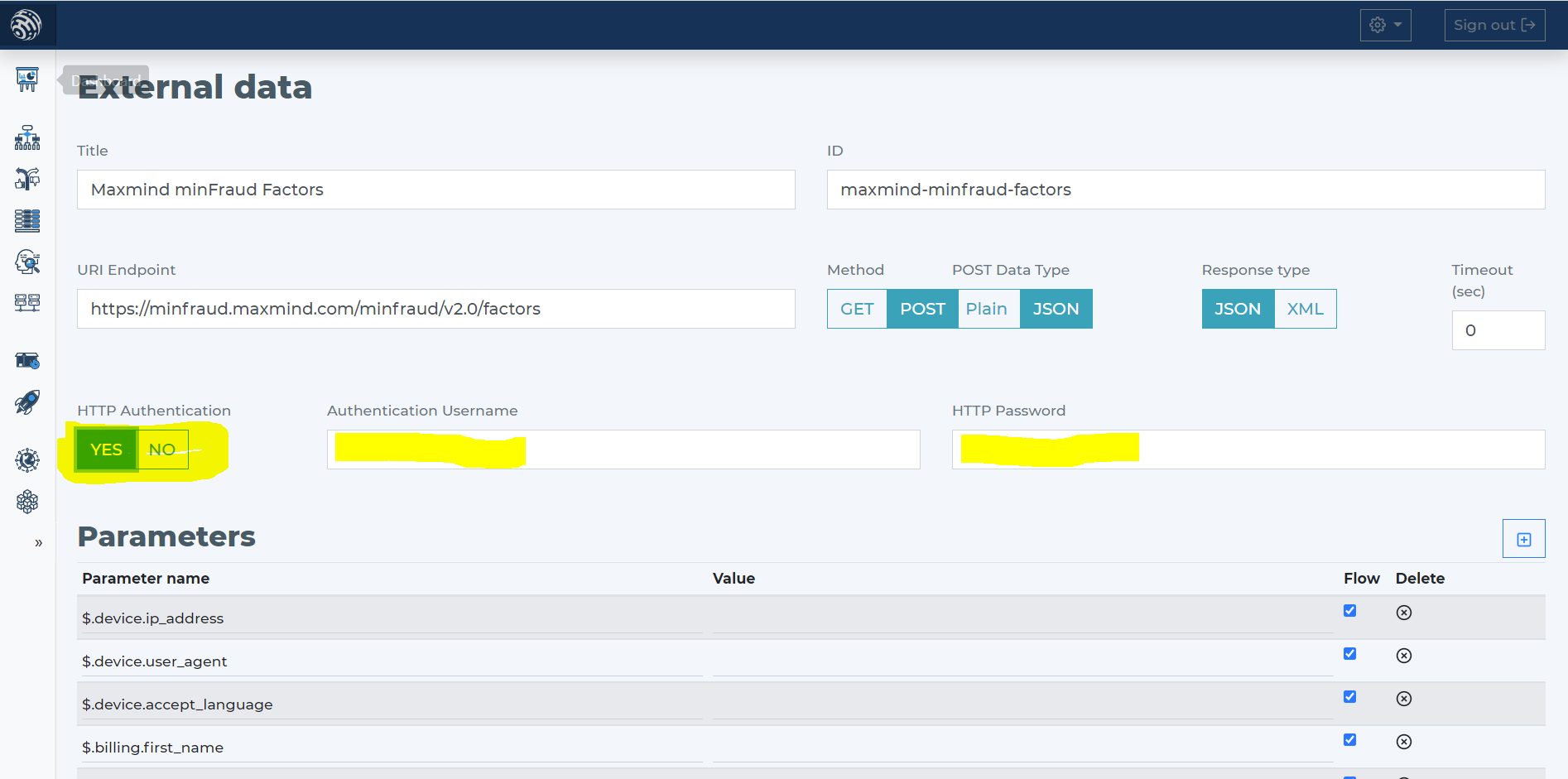This screenshot has width=1568, height=779.
Task: Open the data table rows sidebar icon
Action: pyautogui.click(x=27, y=220)
